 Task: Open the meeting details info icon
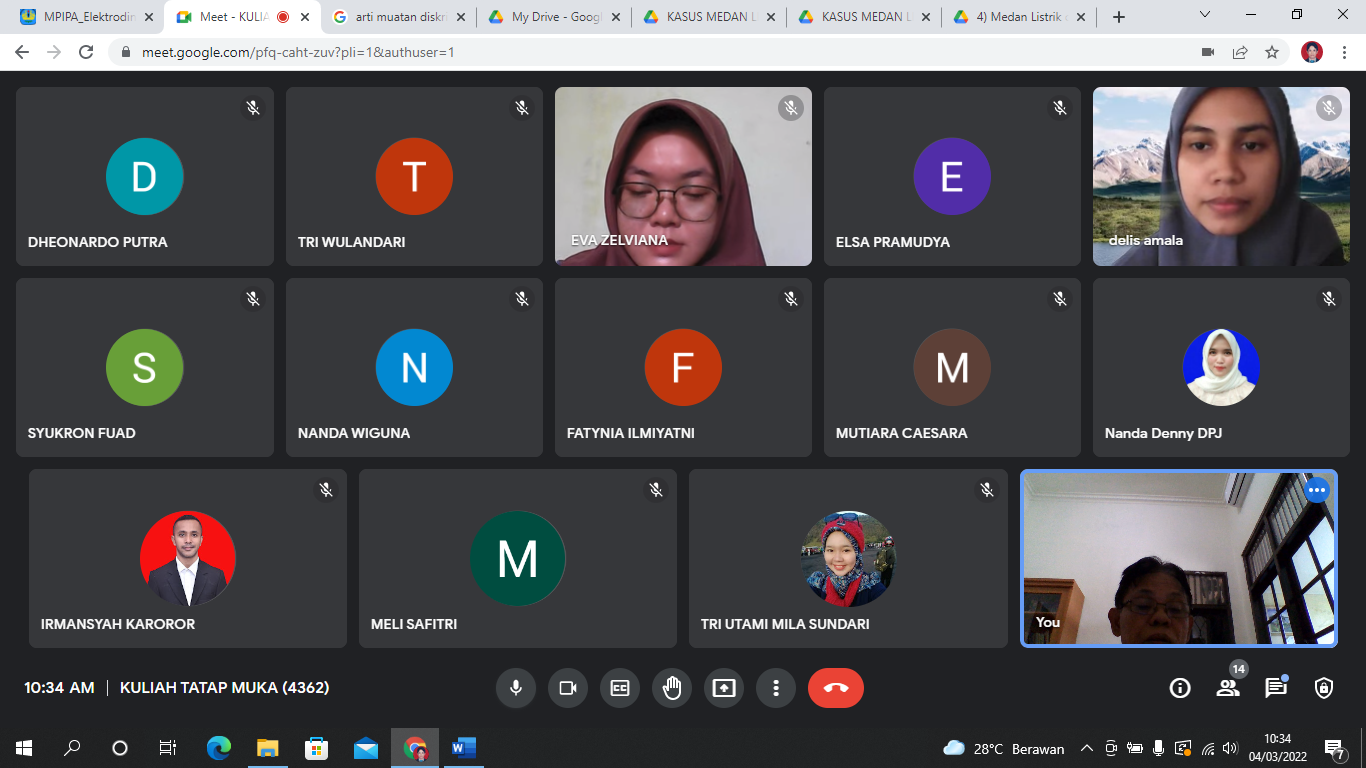pyautogui.click(x=1180, y=688)
